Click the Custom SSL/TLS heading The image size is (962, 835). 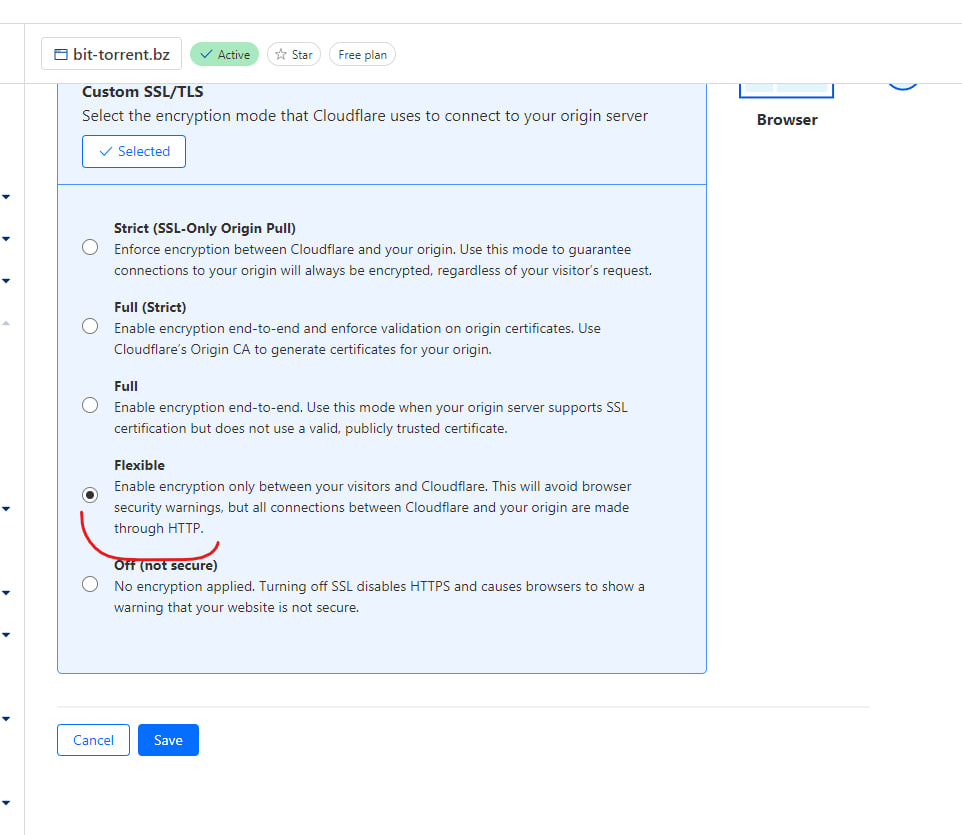coord(142,92)
